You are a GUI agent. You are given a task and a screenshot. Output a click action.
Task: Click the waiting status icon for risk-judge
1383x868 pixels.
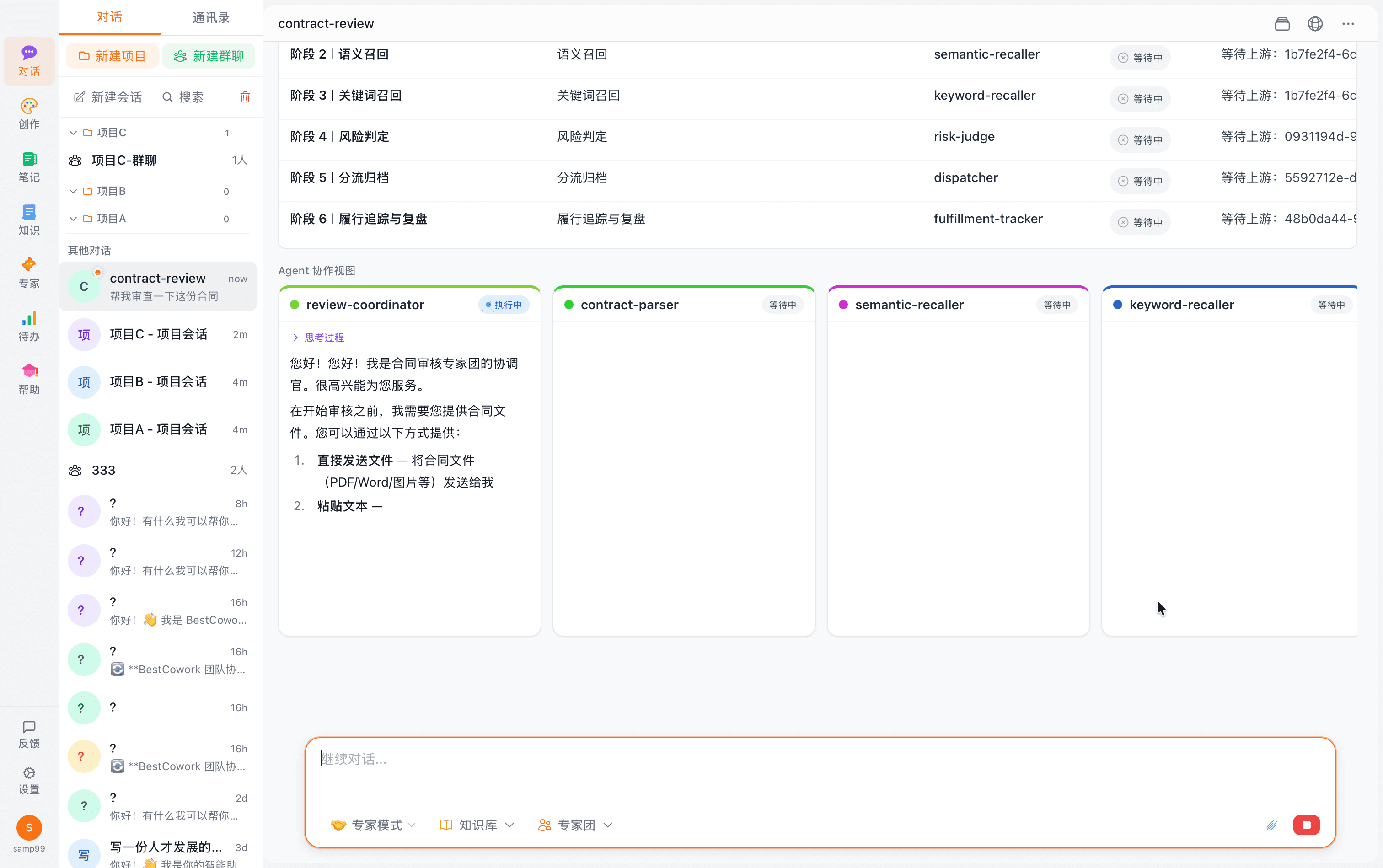[x=1123, y=140]
